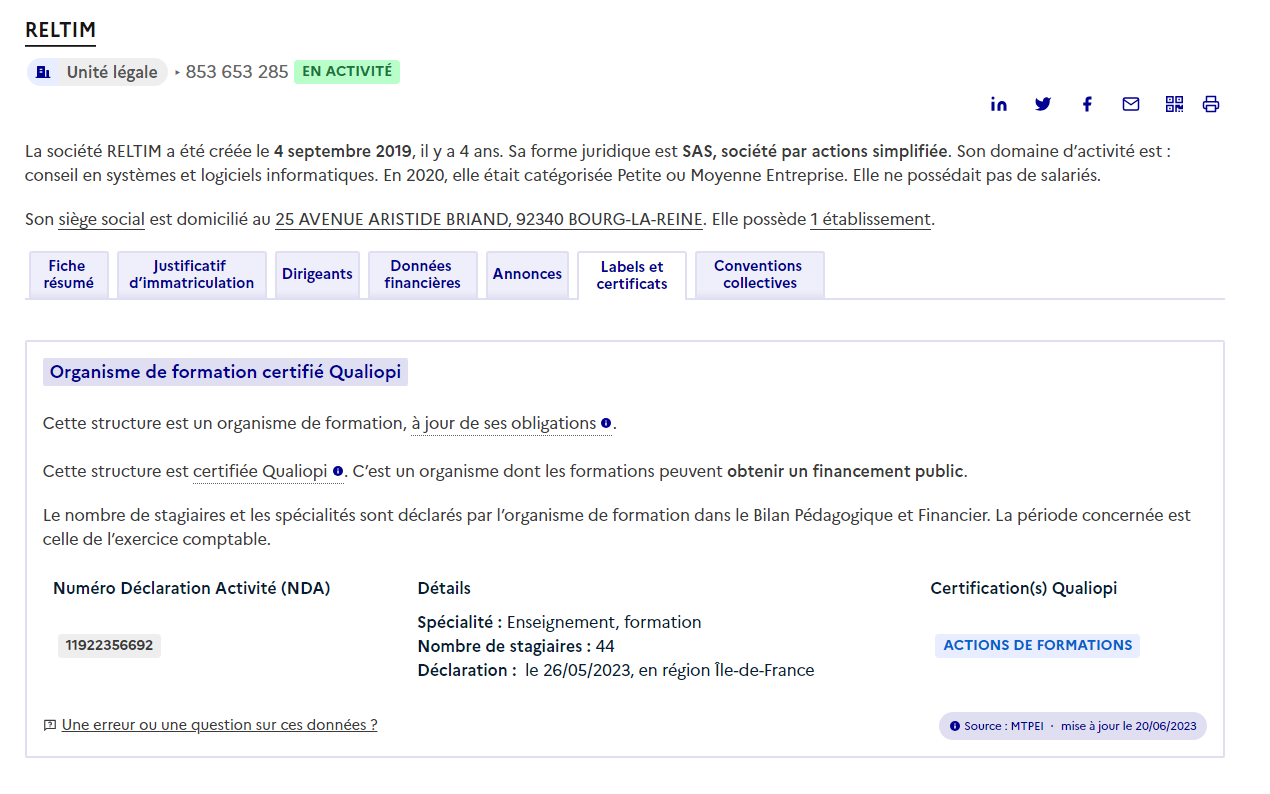Image resolution: width=1270 pixels, height=794 pixels.
Task: Open the Justificatif d'immatriculation tab
Action: [x=192, y=274]
